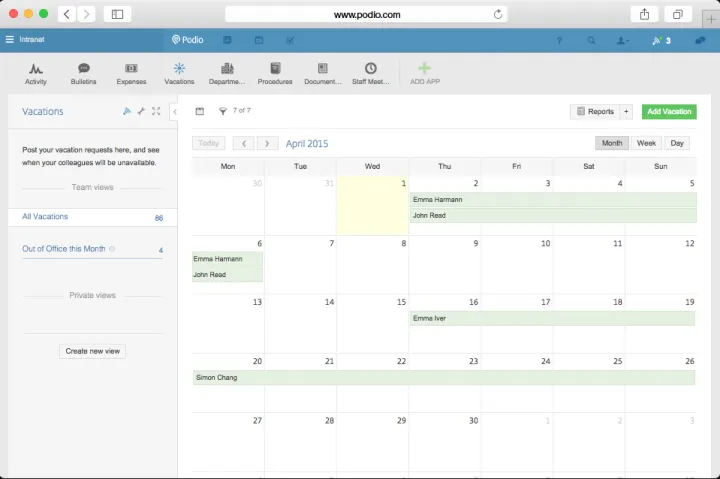Open the user account dropdown
Image resolution: width=720 pixels, height=479 pixels.
coord(623,41)
